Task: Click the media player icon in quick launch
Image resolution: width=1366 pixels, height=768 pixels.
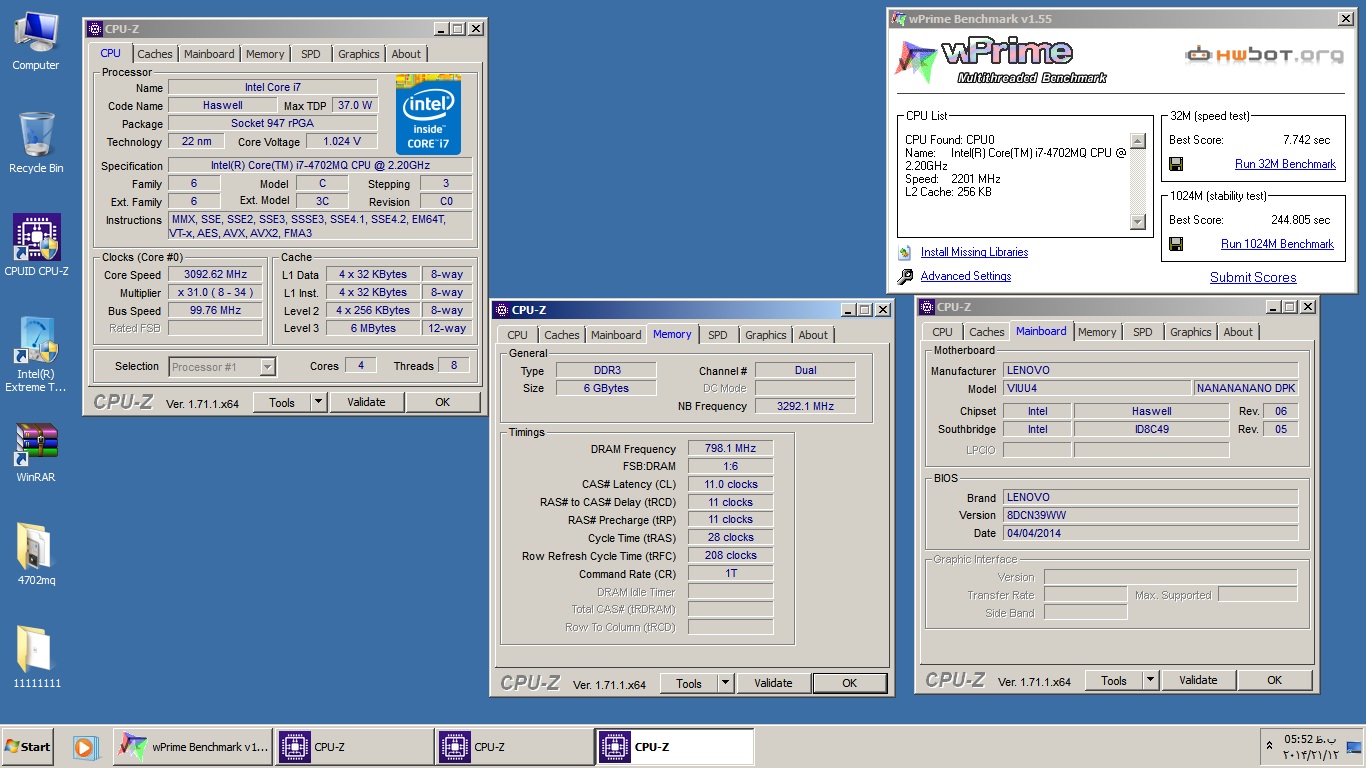Action: pos(86,747)
